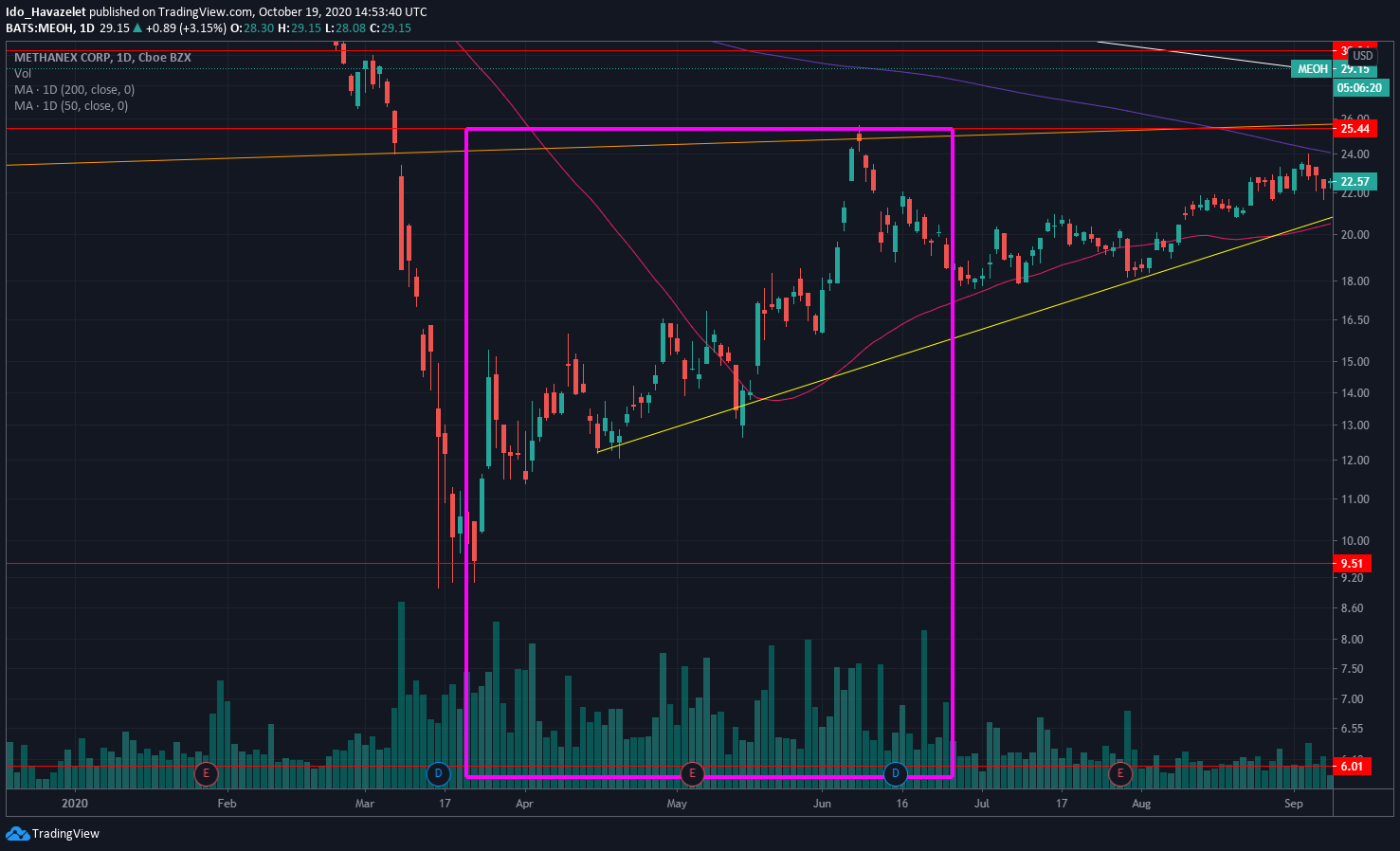Click the 13.00 price axis label
1400x851 pixels.
[x=1355, y=425]
